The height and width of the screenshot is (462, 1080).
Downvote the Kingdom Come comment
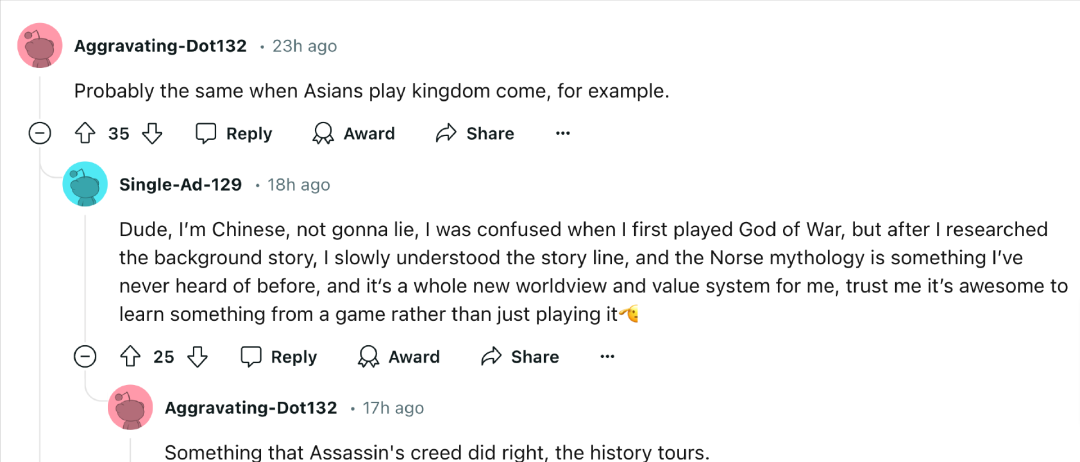(x=152, y=134)
